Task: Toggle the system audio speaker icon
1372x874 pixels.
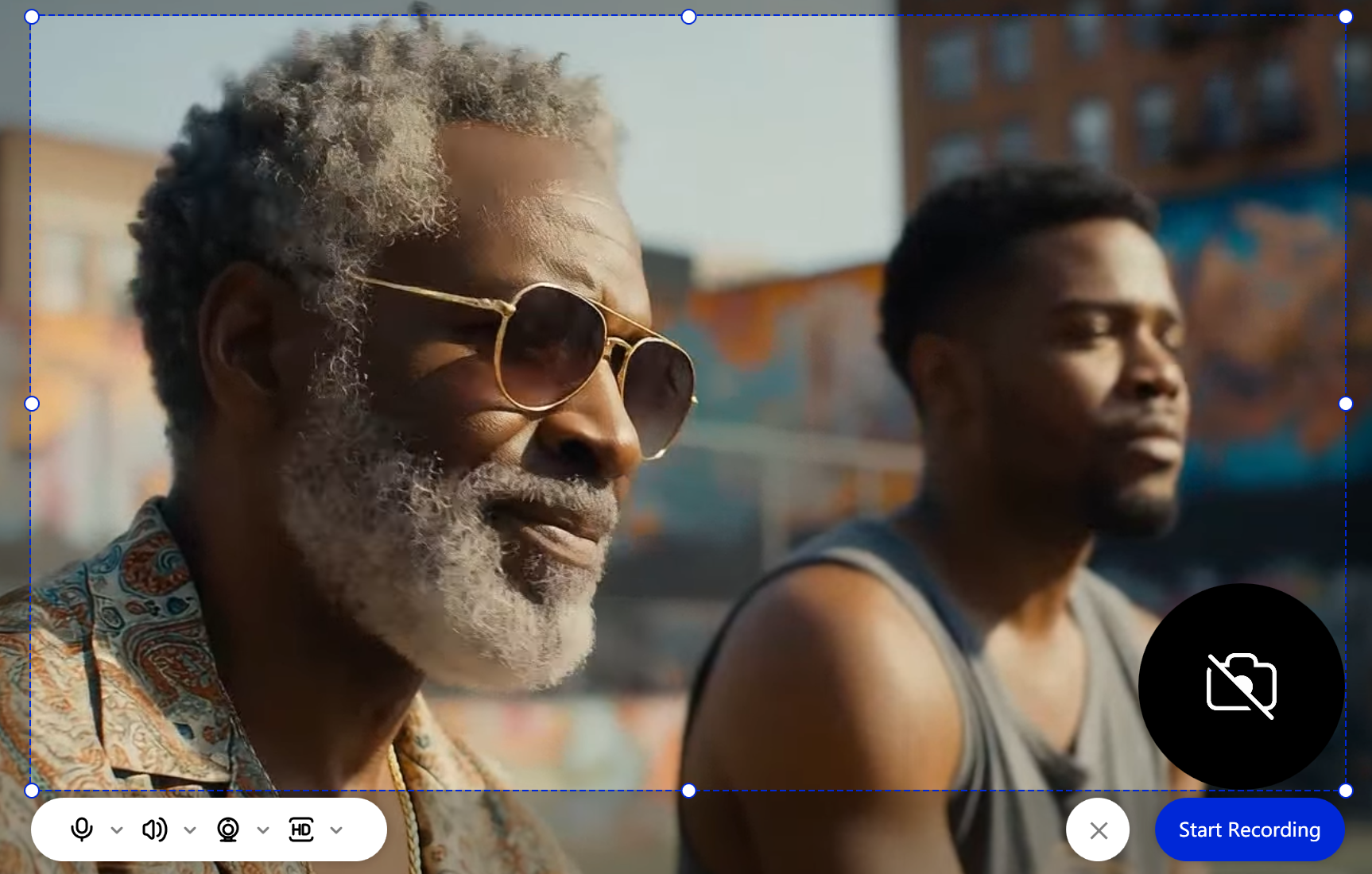Action: tap(154, 830)
